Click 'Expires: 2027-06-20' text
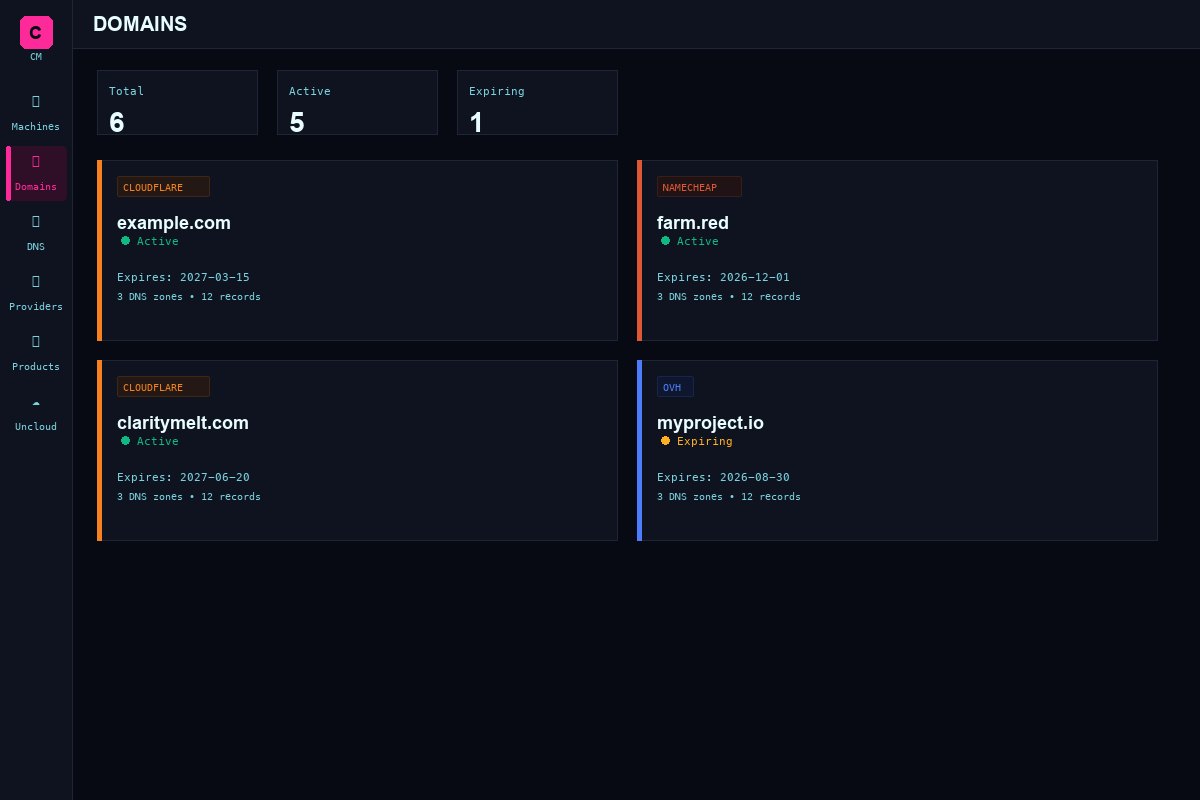This screenshot has height=800, width=1200. [183, 477]
